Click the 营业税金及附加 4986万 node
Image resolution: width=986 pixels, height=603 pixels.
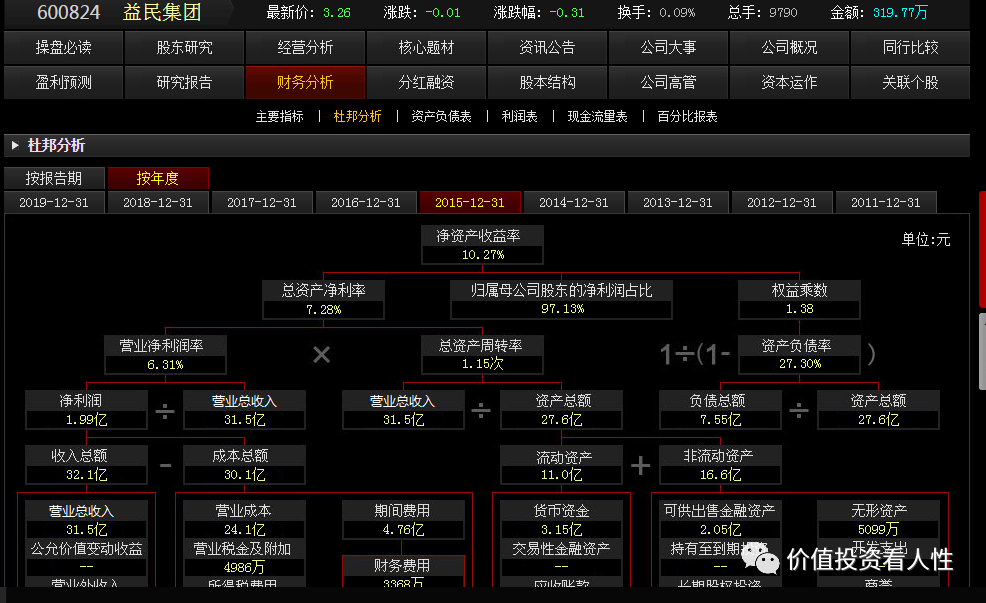click(x=245, y=558)
